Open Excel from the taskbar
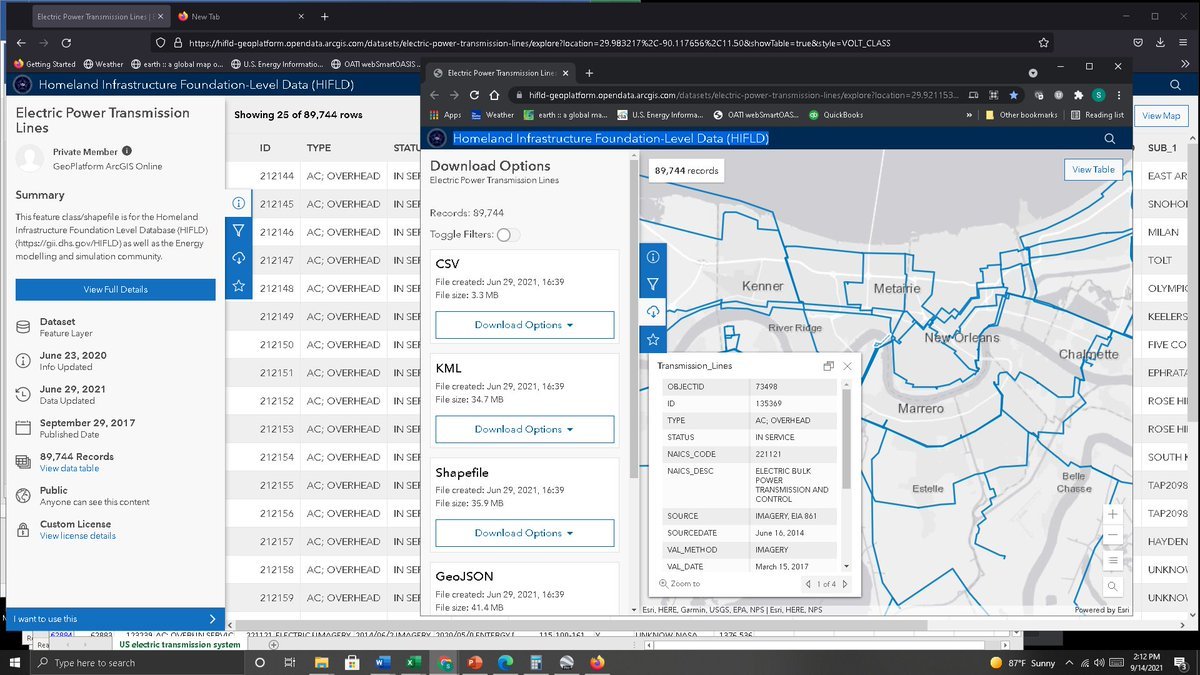Viewport: 1200px width, 675px height. (x=412, y=662)
